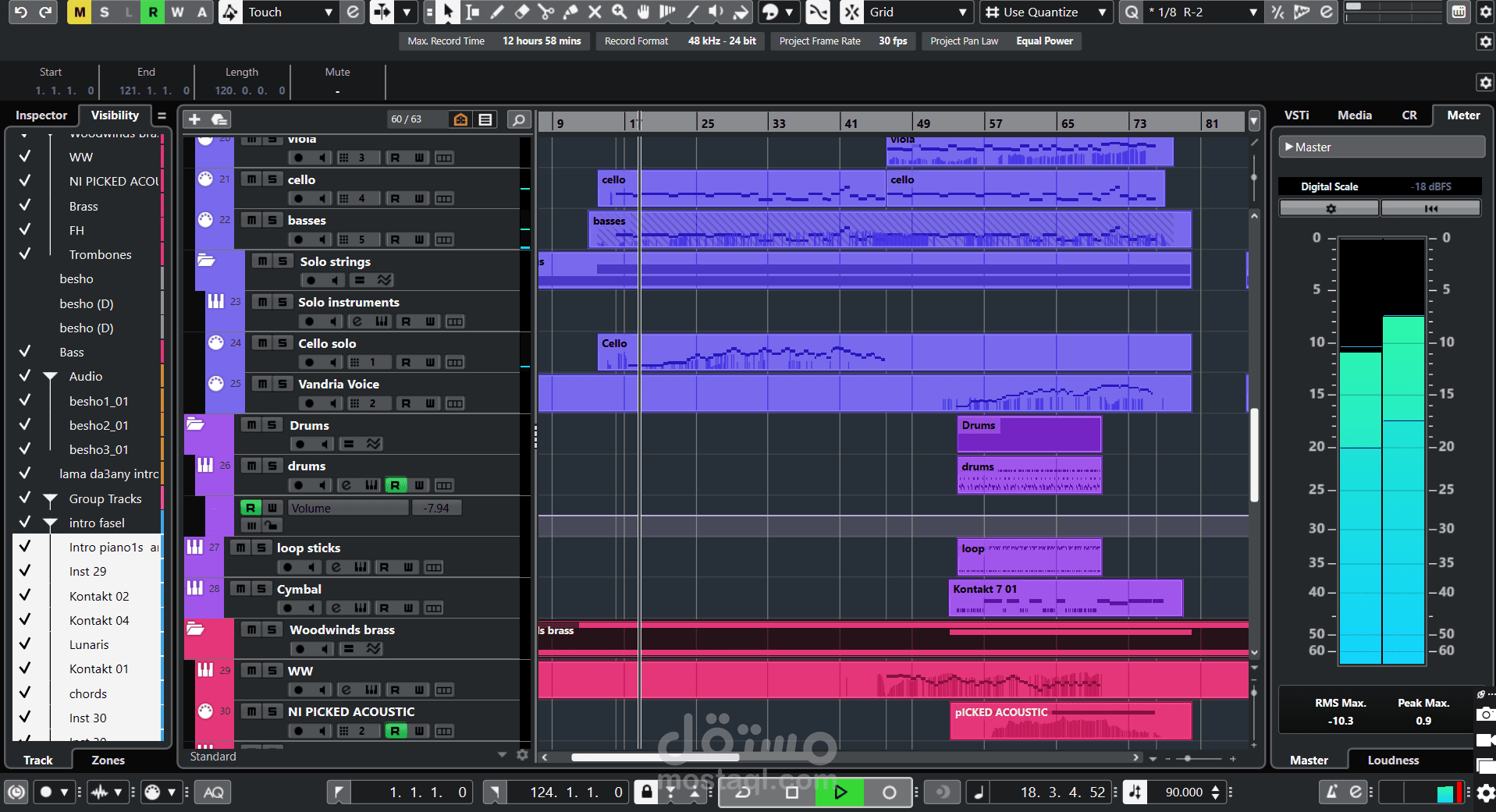Toggle global Mute state M button
Image resolution: width=1496 pixels, height=812 pixels.
click(x=80, y=12)
